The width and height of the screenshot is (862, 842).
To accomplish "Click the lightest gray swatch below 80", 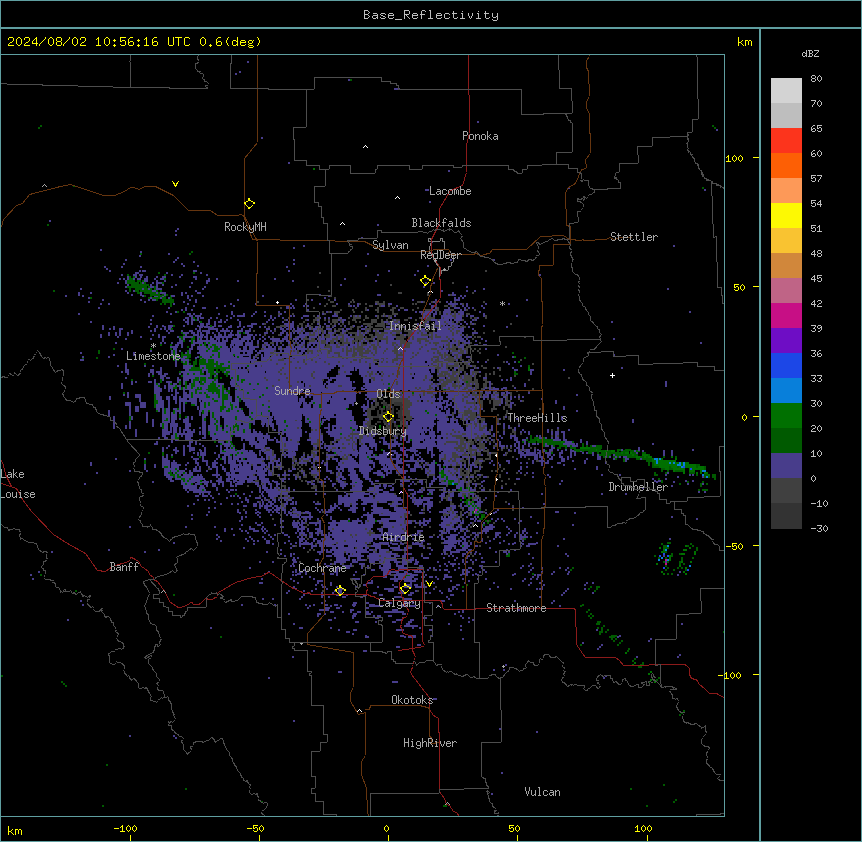I will click(x=786, y=91).
